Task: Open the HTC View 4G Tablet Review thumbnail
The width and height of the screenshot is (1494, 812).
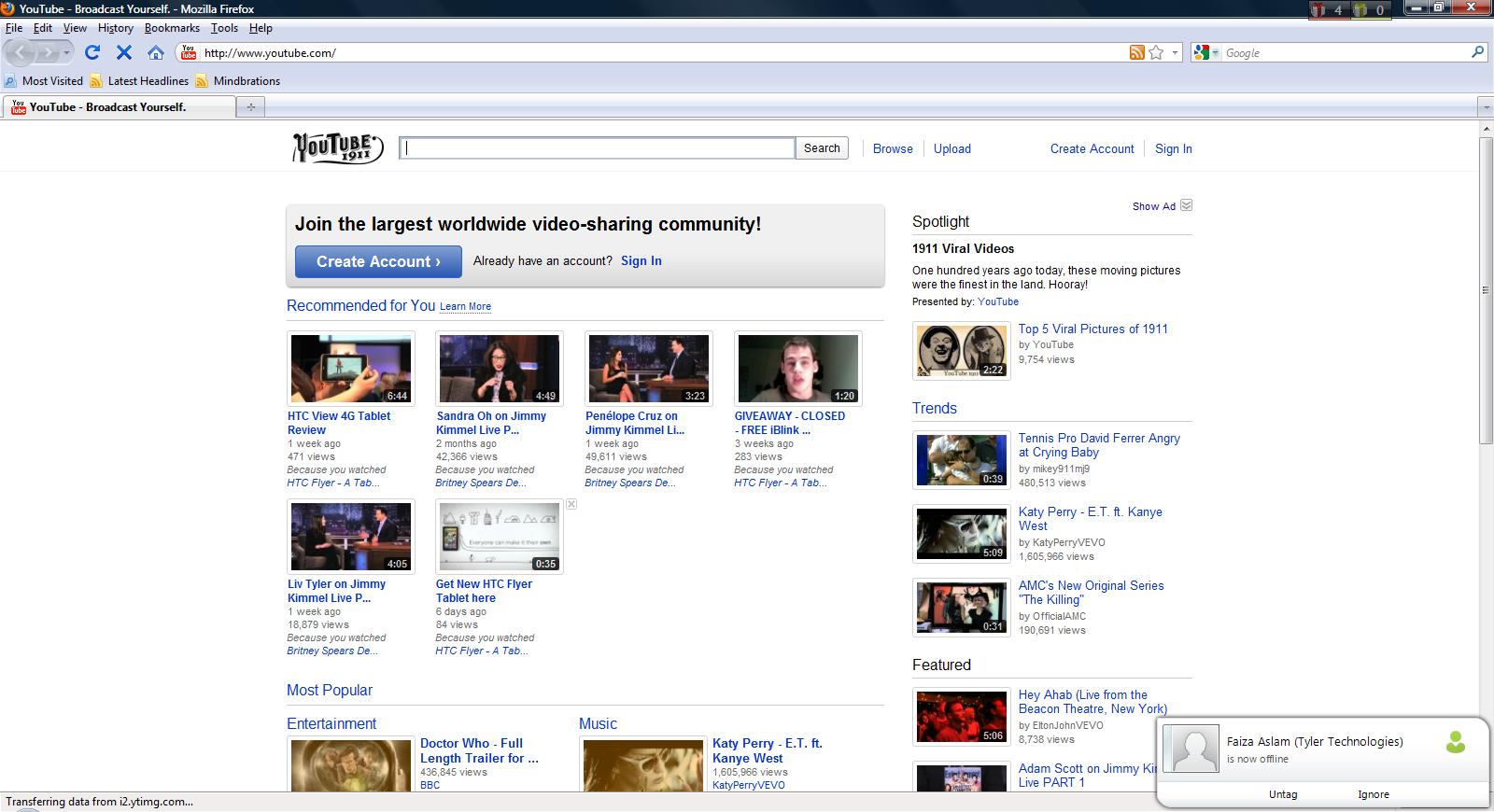Action: [350, 369]
